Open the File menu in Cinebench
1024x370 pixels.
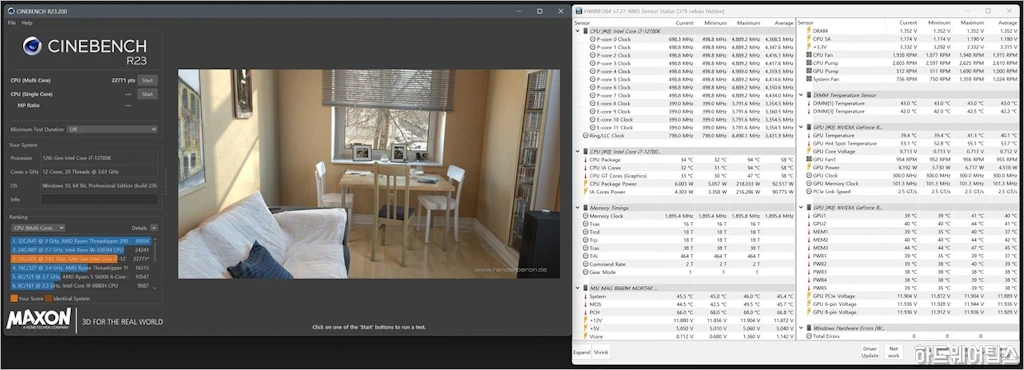12,23
